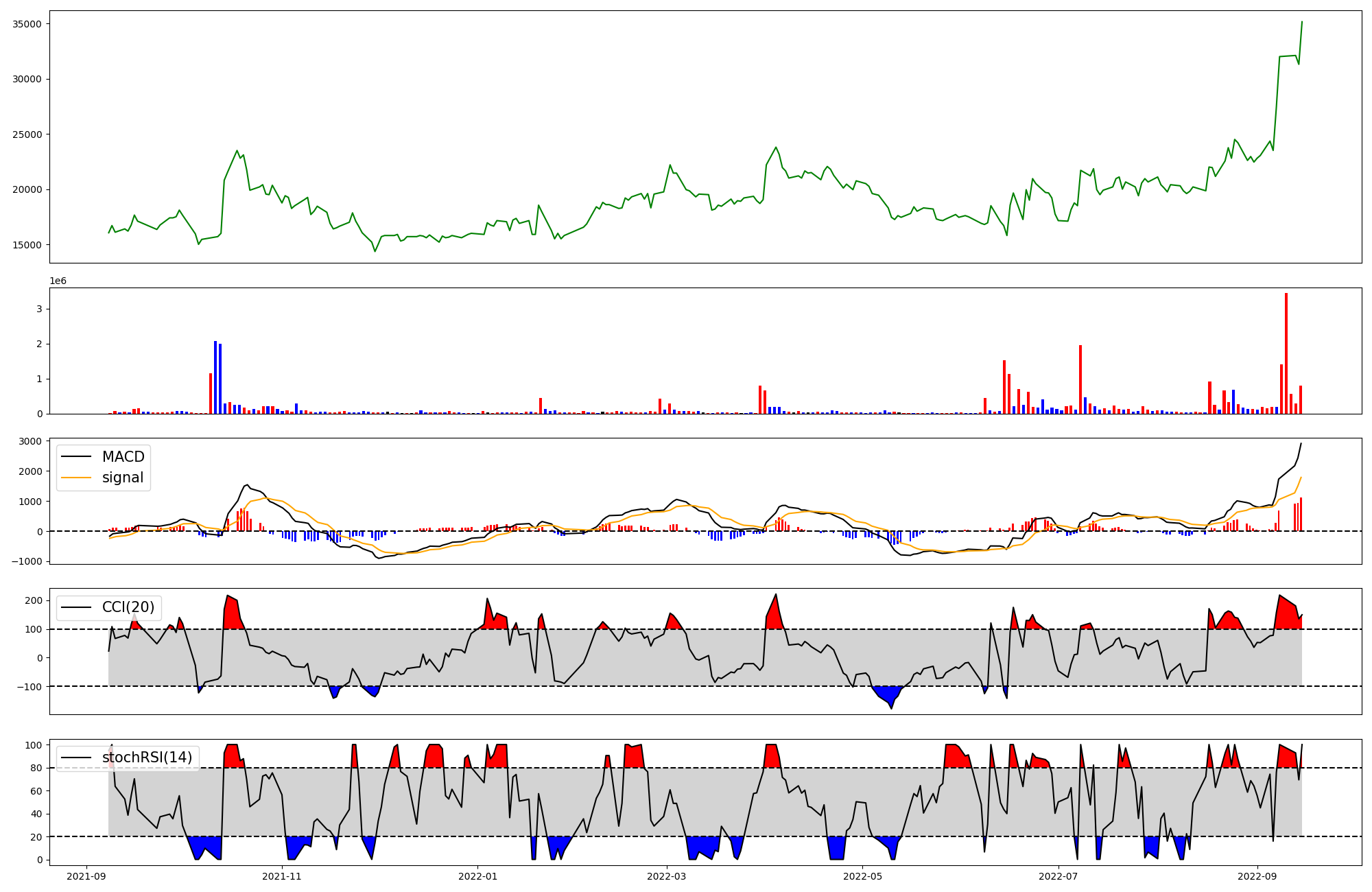This screenshot has height=892, width=1372.
Task: Click the 35000 price axis label
Action: coord(27,24)
